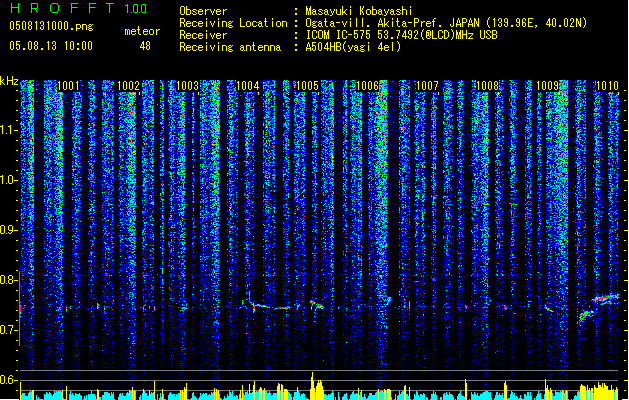Click the 'Receiving antenna' field label
Viewport: 629px width, 400px height.
click(230, 47)
